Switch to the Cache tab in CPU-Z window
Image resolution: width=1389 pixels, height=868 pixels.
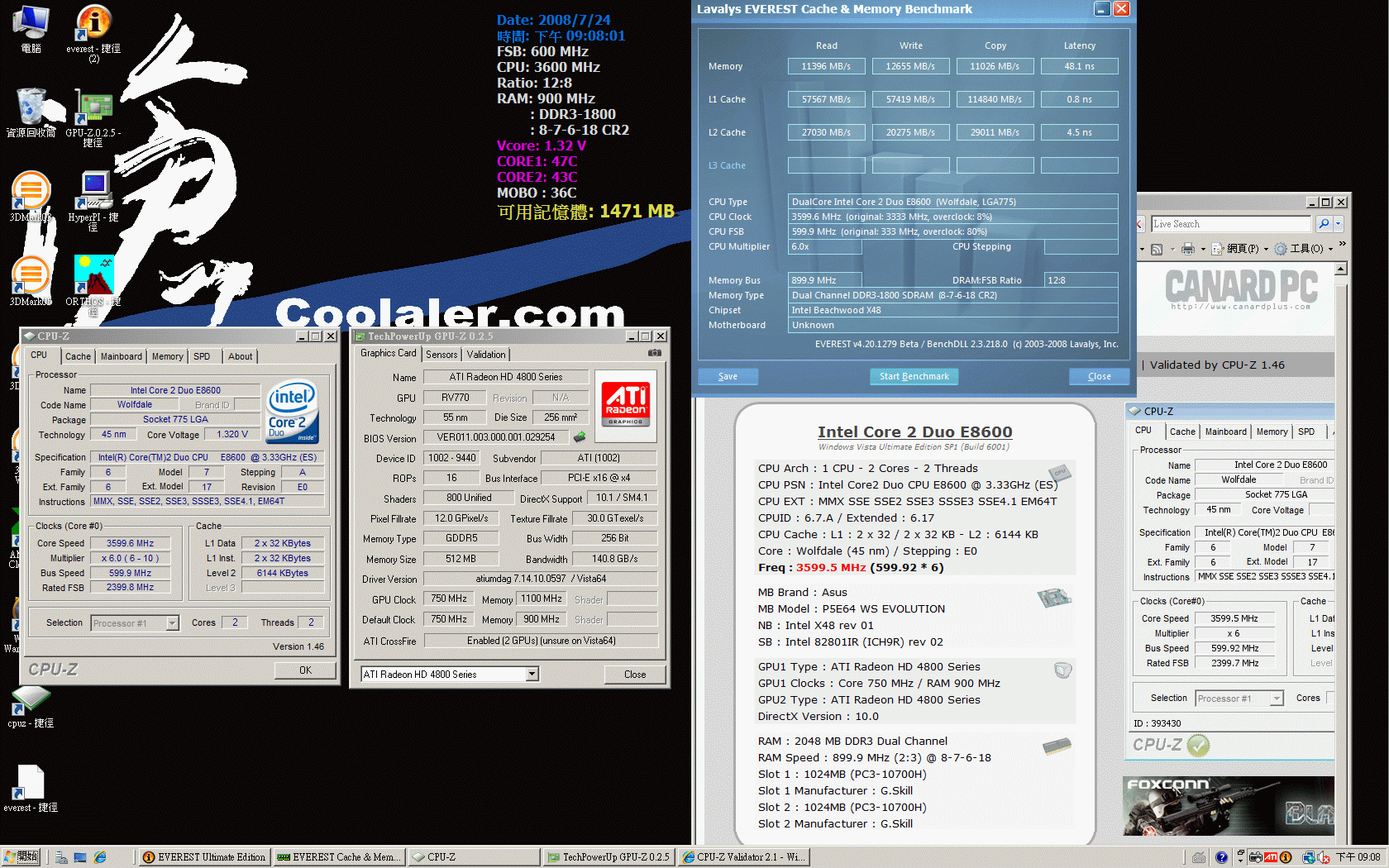pos(78,356)
